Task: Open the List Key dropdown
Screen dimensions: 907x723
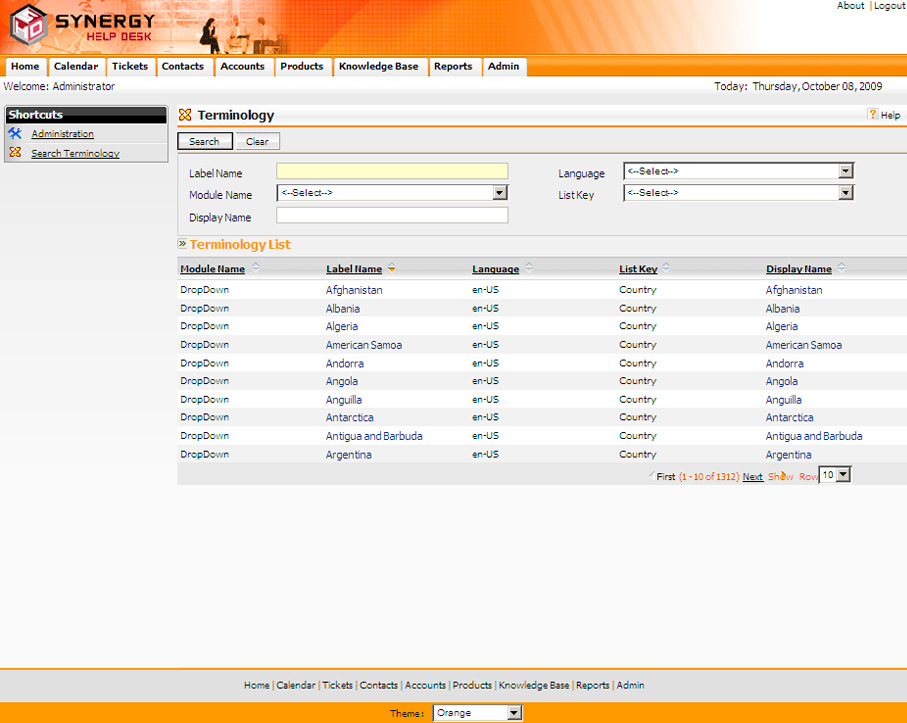Action: tap(846, 193)
